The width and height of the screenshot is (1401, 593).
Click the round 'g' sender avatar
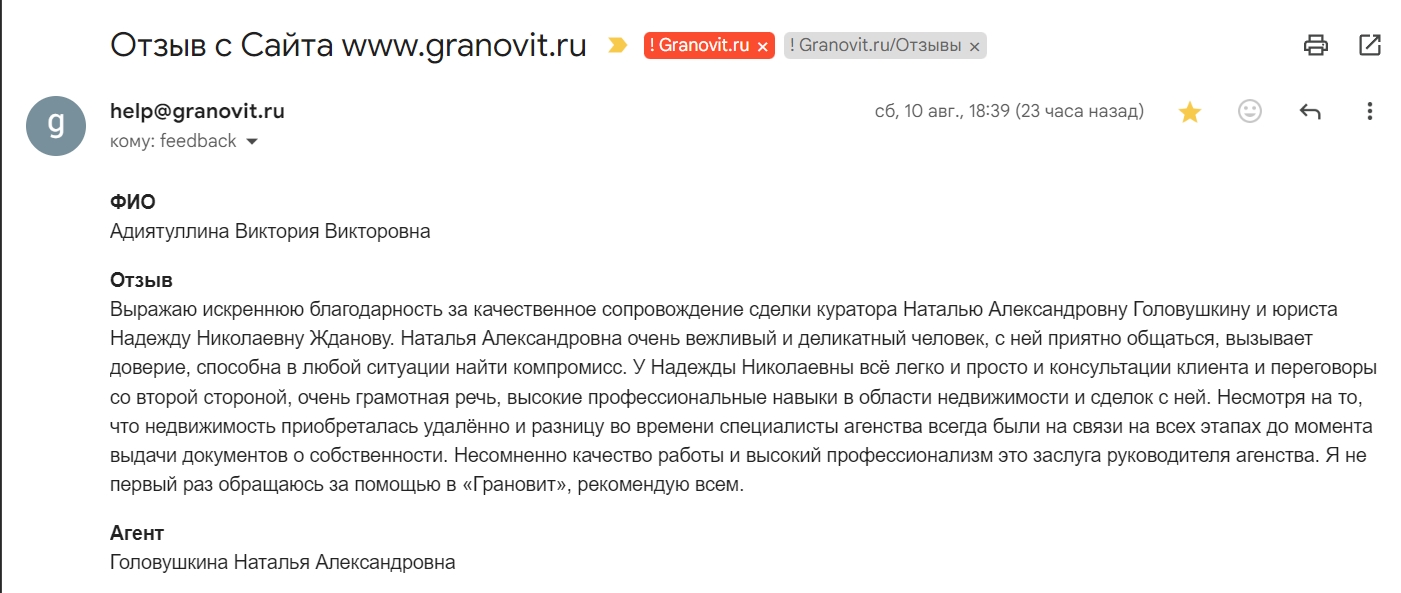55,126
